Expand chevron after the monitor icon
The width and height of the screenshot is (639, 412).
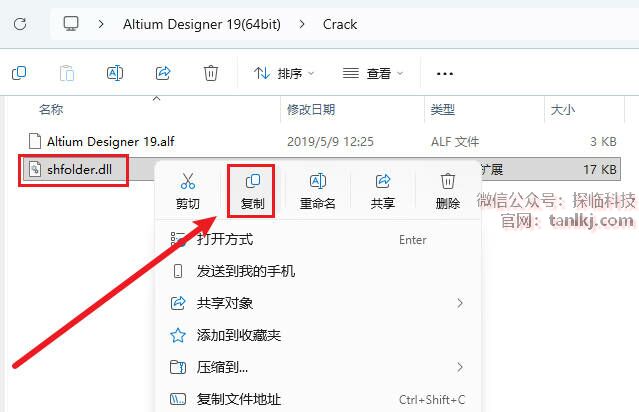tap(101, 24)
